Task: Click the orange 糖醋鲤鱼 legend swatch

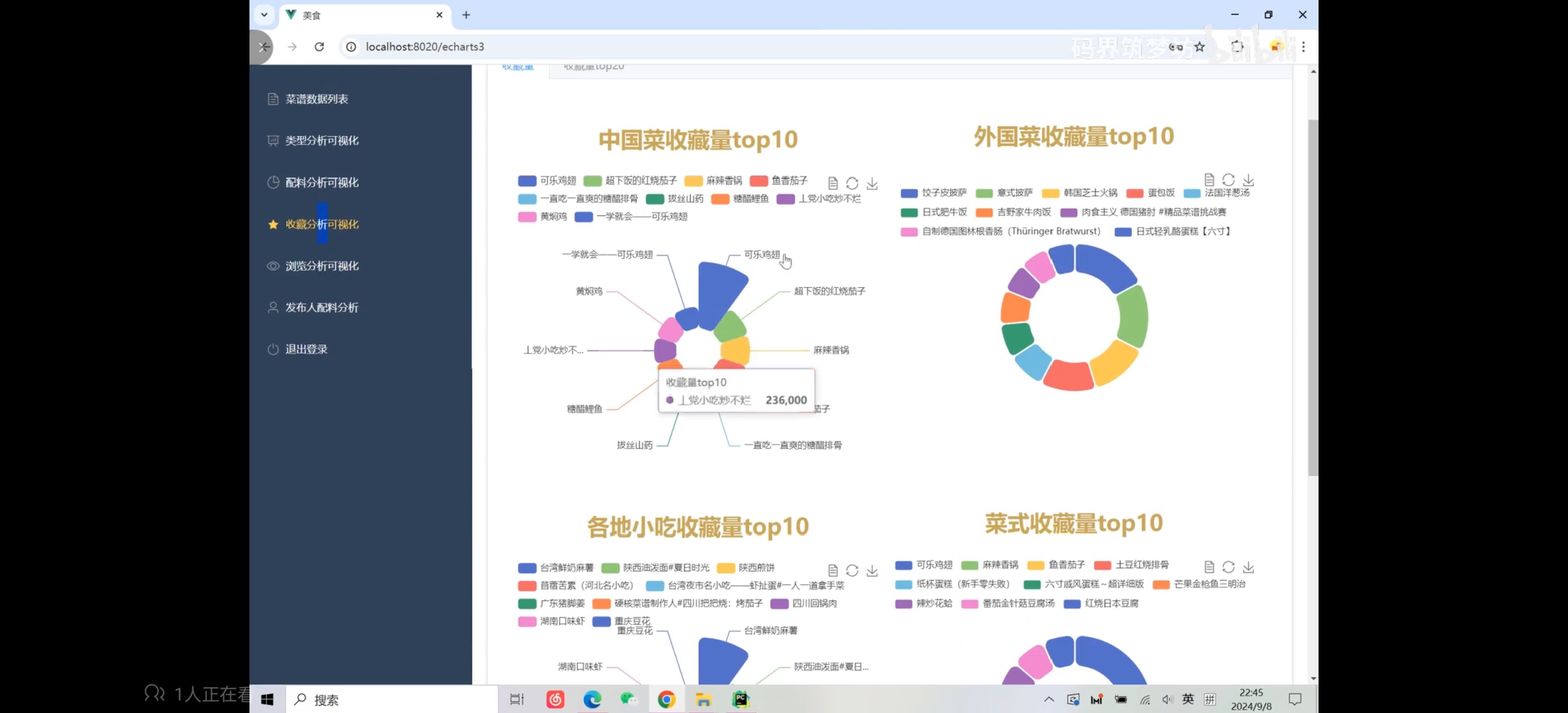Action: pyautogui.click(x=720, y=199)
